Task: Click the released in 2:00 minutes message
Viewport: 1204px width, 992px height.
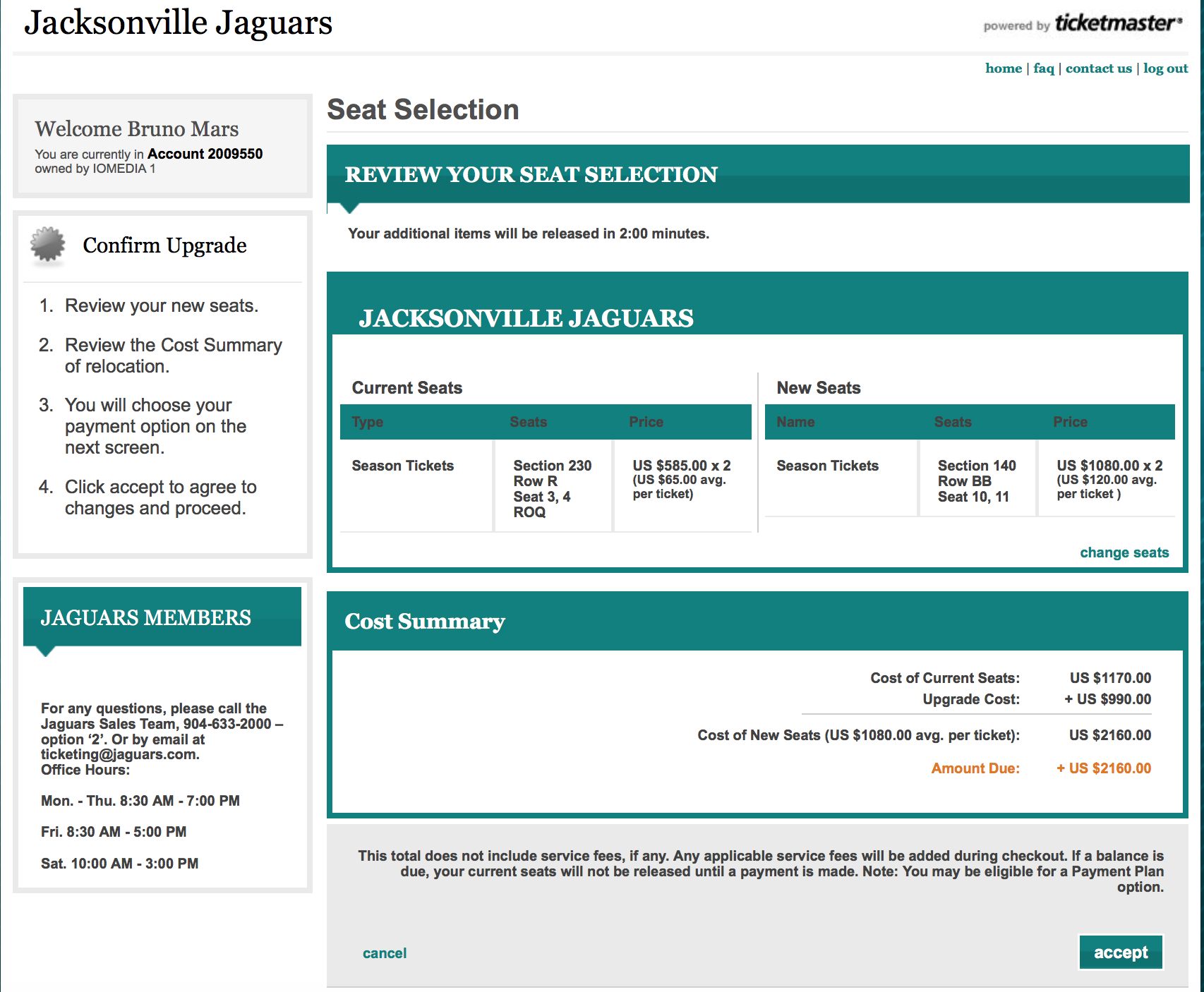Action: click(x=529, y=234)
